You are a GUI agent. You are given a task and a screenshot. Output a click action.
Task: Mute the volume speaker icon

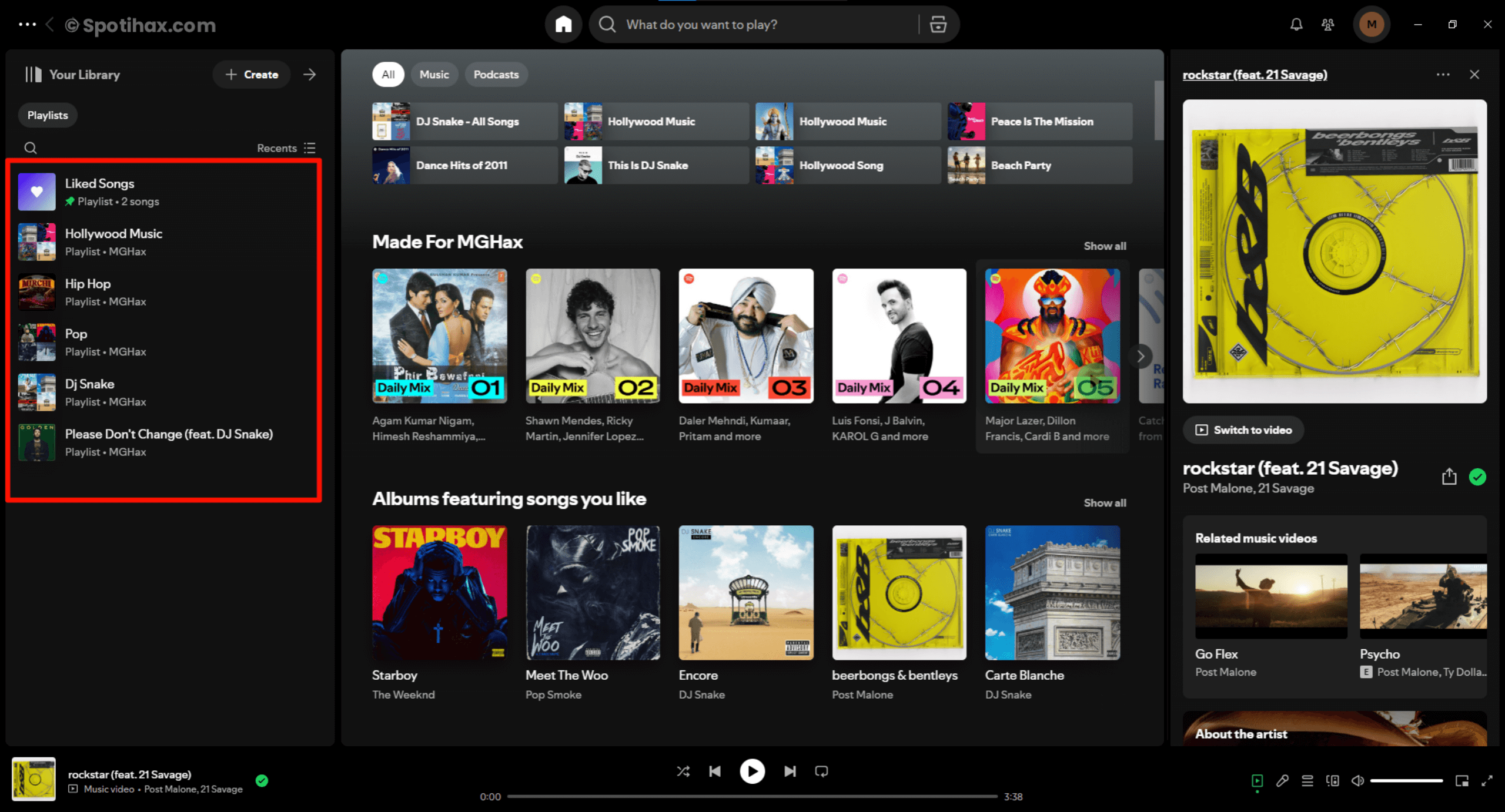click(x=1357, y=780)
